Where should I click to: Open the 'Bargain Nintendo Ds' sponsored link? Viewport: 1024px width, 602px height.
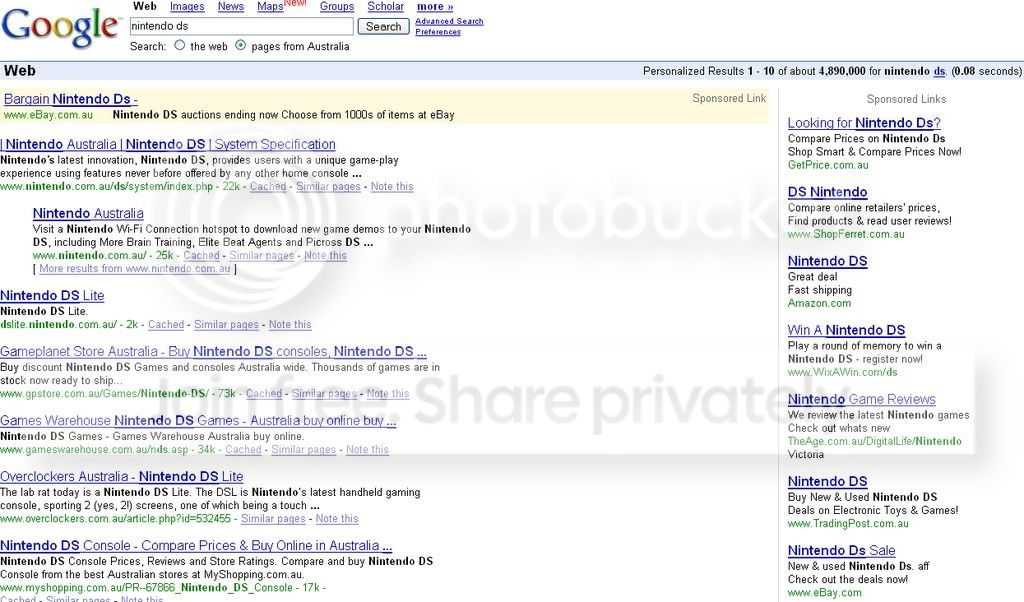point(71,99)
